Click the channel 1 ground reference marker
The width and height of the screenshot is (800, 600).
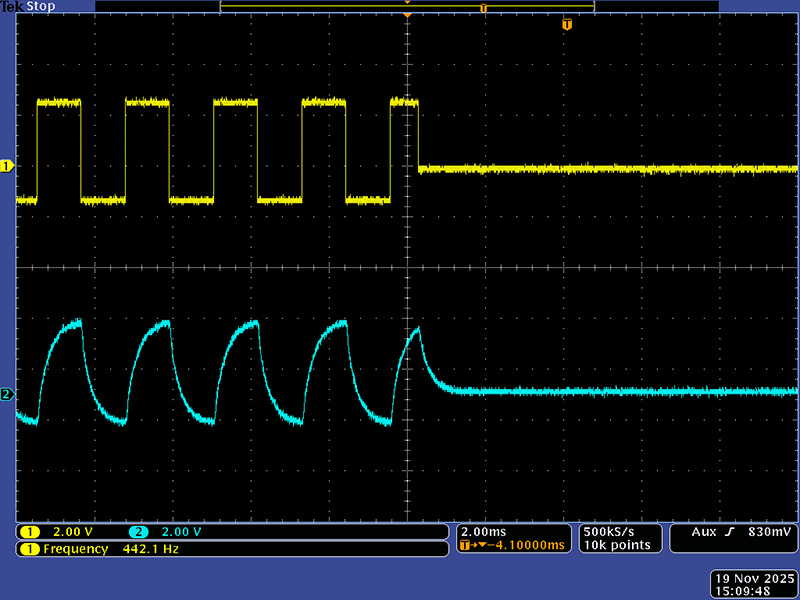pyautogui.click(x=6, y=165)
